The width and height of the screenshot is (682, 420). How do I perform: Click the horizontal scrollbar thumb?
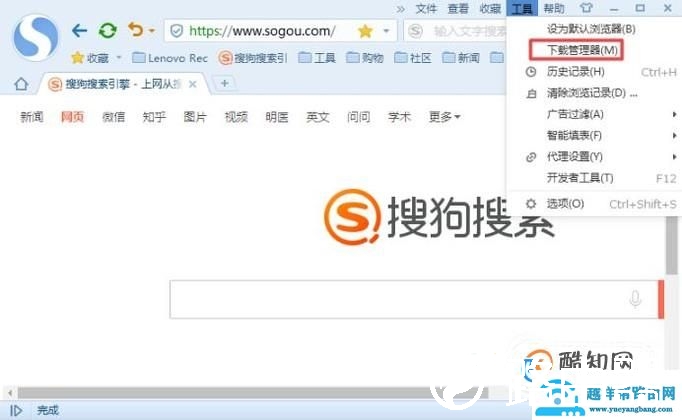[252, 393]
